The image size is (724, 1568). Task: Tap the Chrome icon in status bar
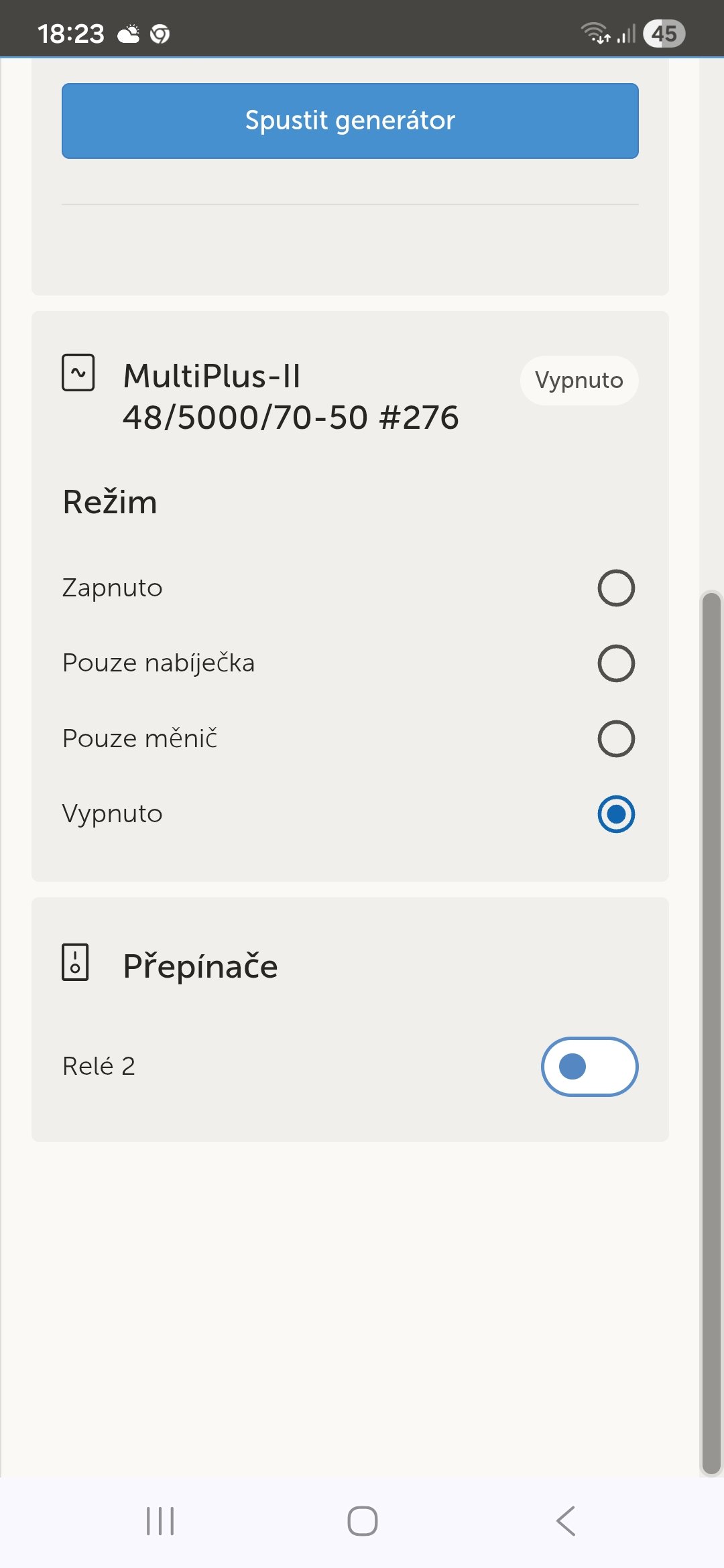pos(160,34)
